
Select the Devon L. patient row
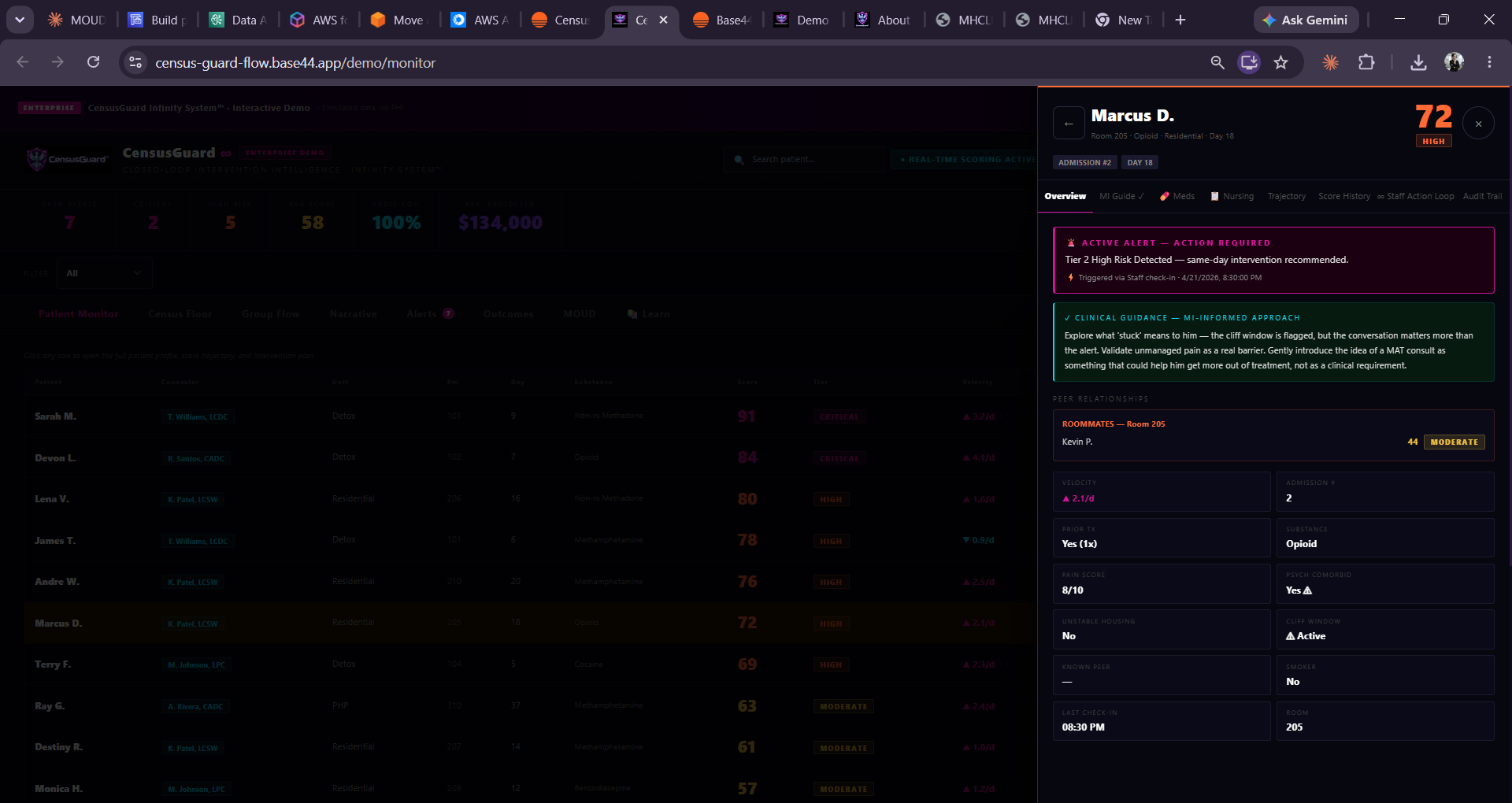[x=529, y=457]
